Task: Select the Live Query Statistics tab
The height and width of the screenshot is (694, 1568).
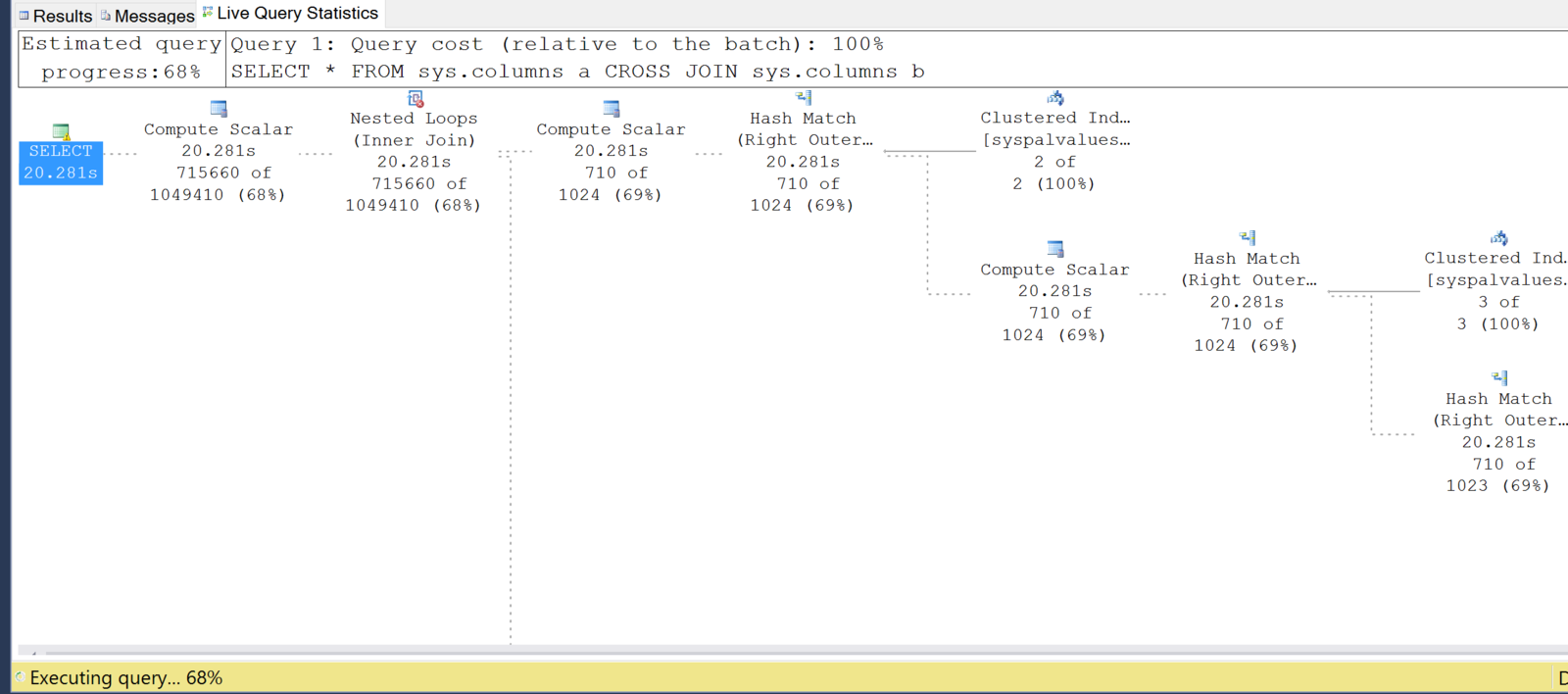Action: (x=290, y=13)
